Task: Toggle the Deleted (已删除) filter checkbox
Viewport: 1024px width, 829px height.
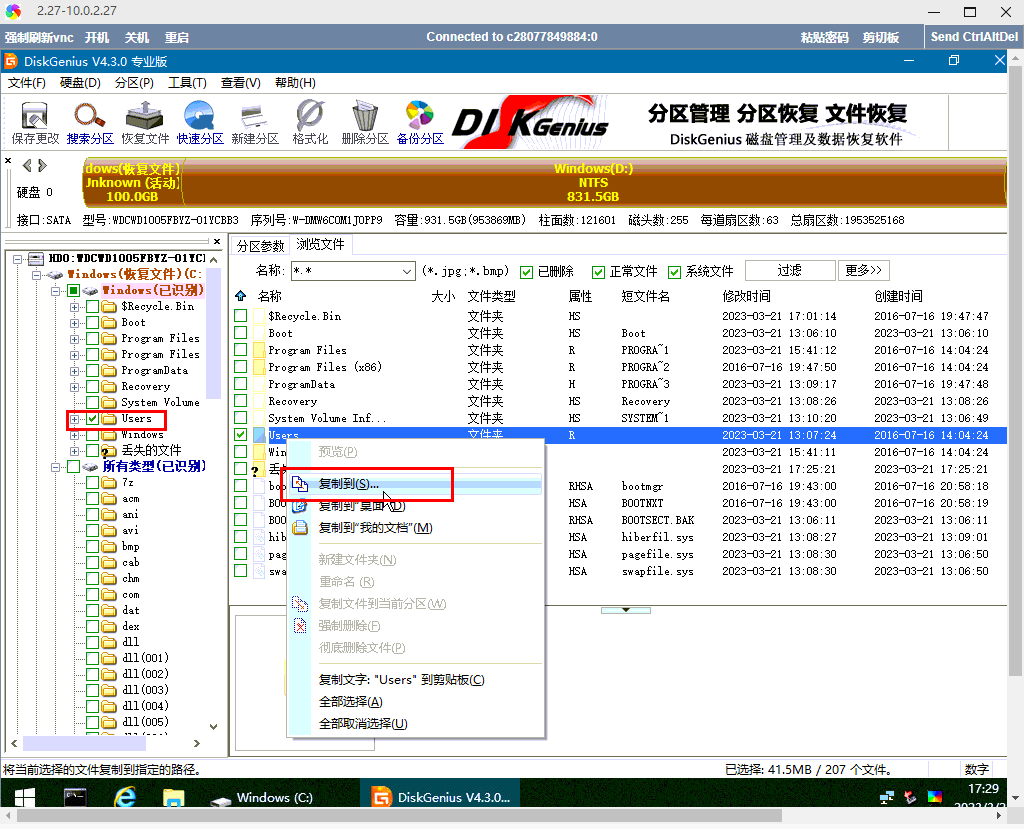Action: tap(528, 271)
